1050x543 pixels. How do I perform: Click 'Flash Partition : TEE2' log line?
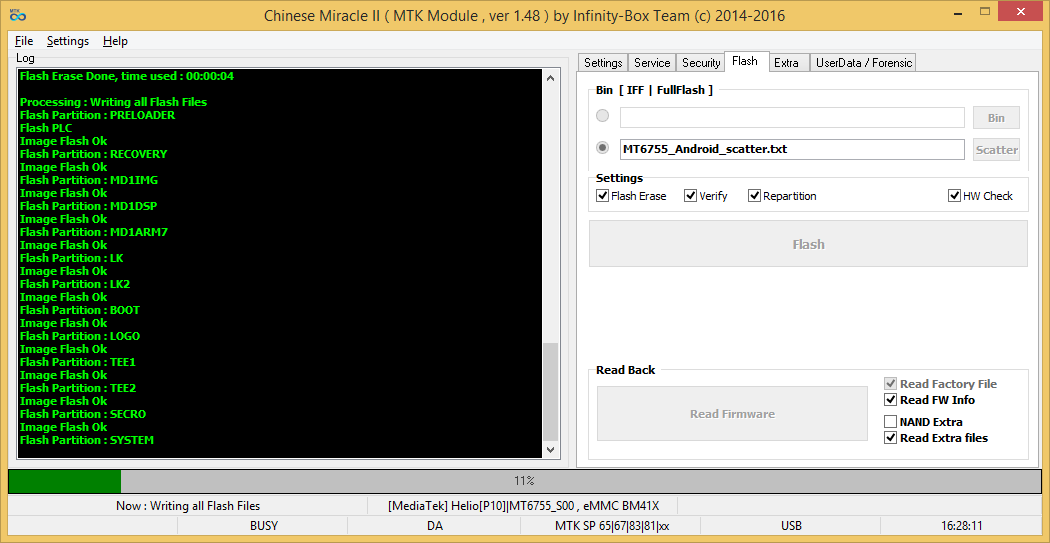coord(78,388)
